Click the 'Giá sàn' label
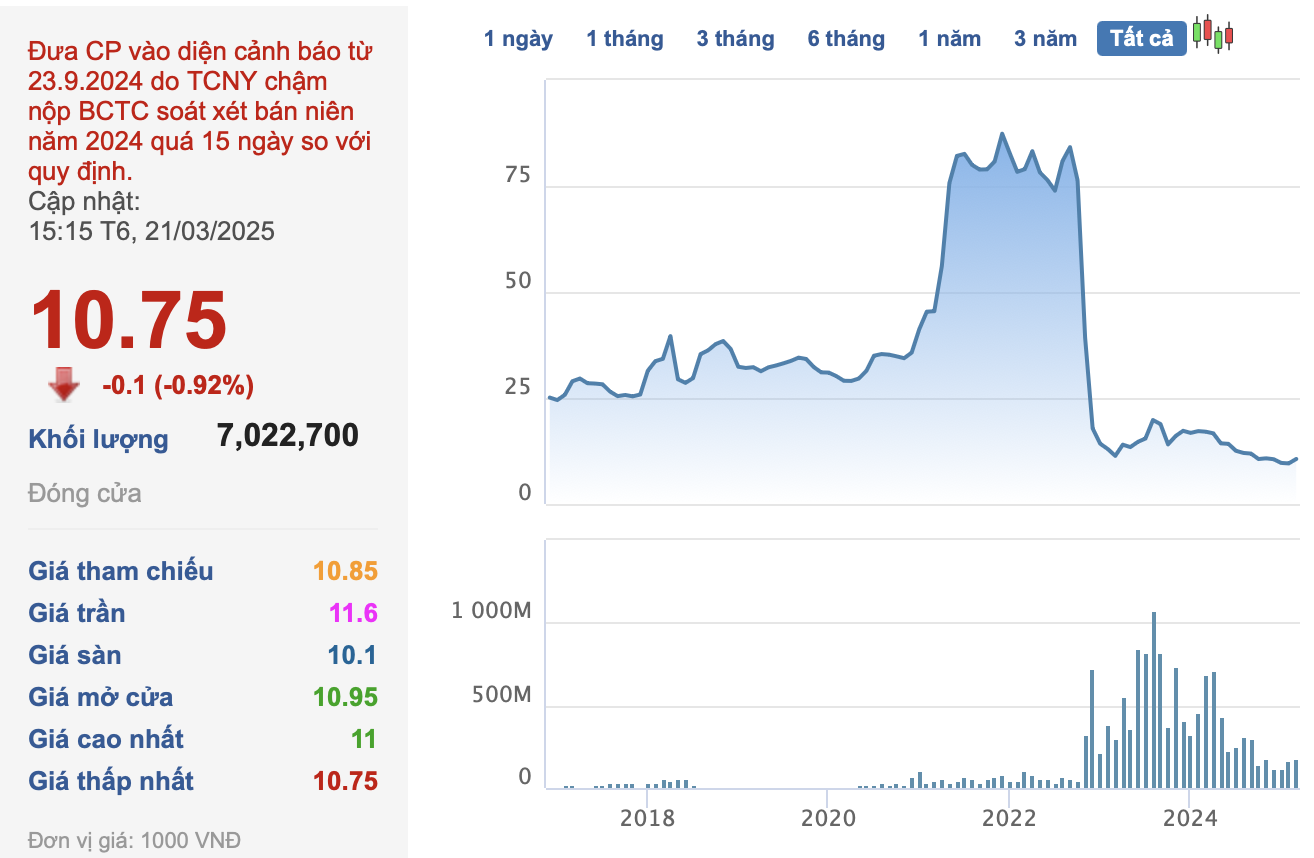1314x858 pixels. click(75, 655)
